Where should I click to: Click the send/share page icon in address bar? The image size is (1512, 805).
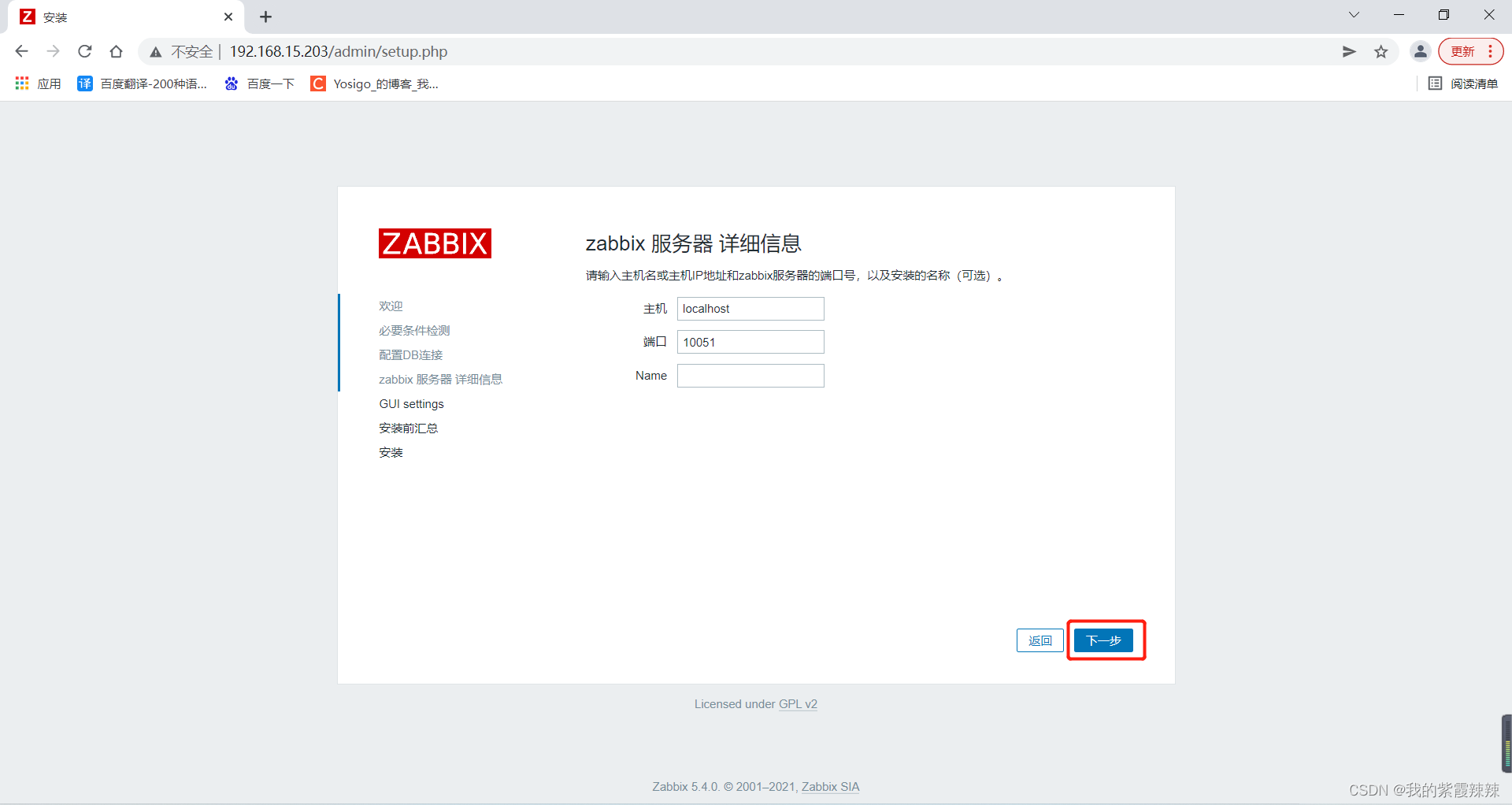tap(1349, 51)
